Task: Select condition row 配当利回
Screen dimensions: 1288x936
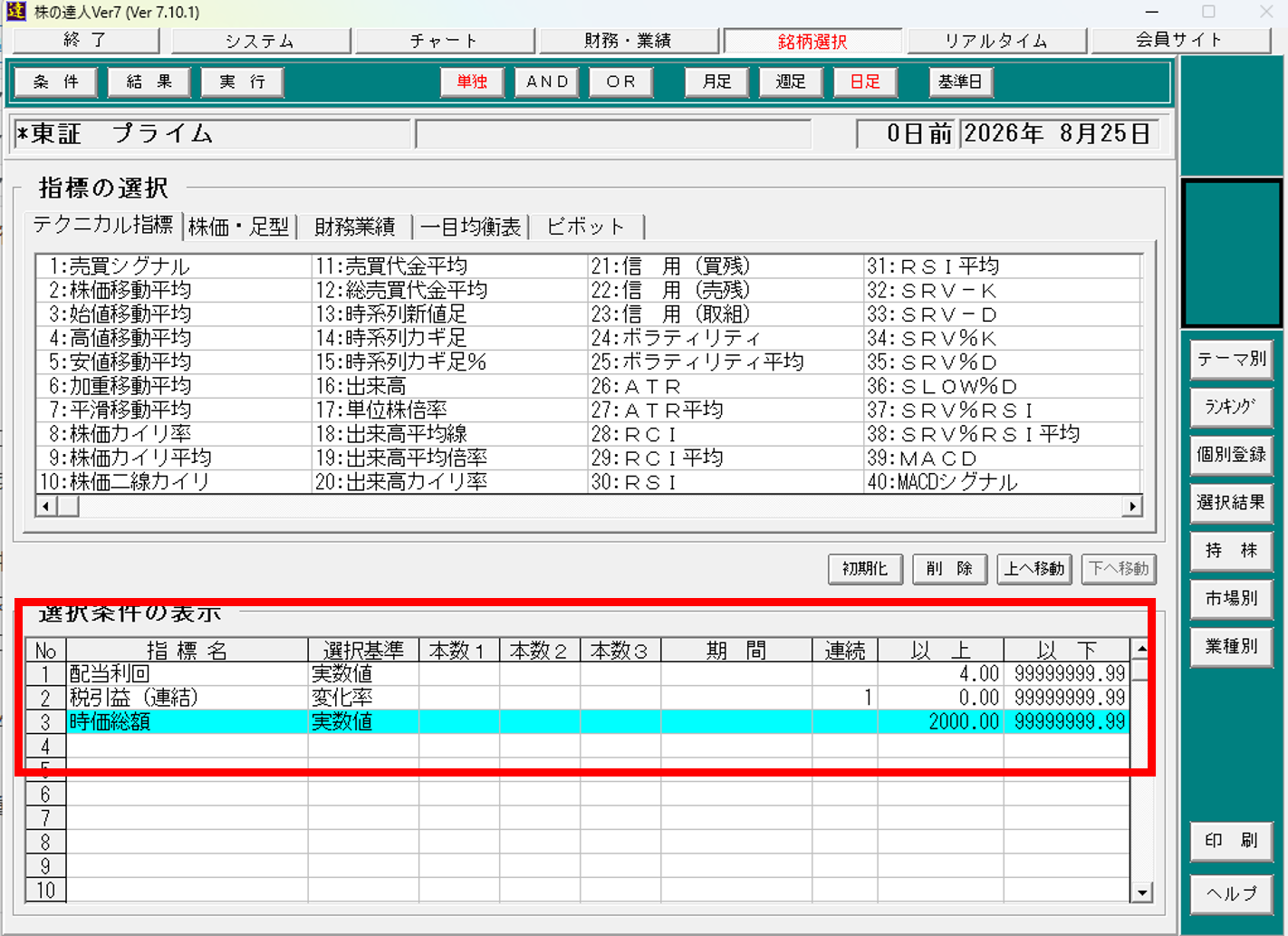Action: [577, 674]
